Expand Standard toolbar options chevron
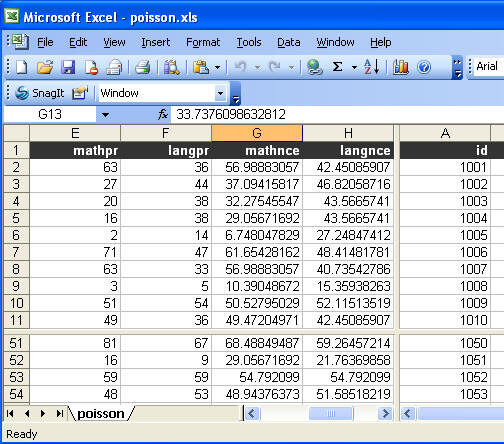The width and height of the screenshot is (504, 444). 457,68
